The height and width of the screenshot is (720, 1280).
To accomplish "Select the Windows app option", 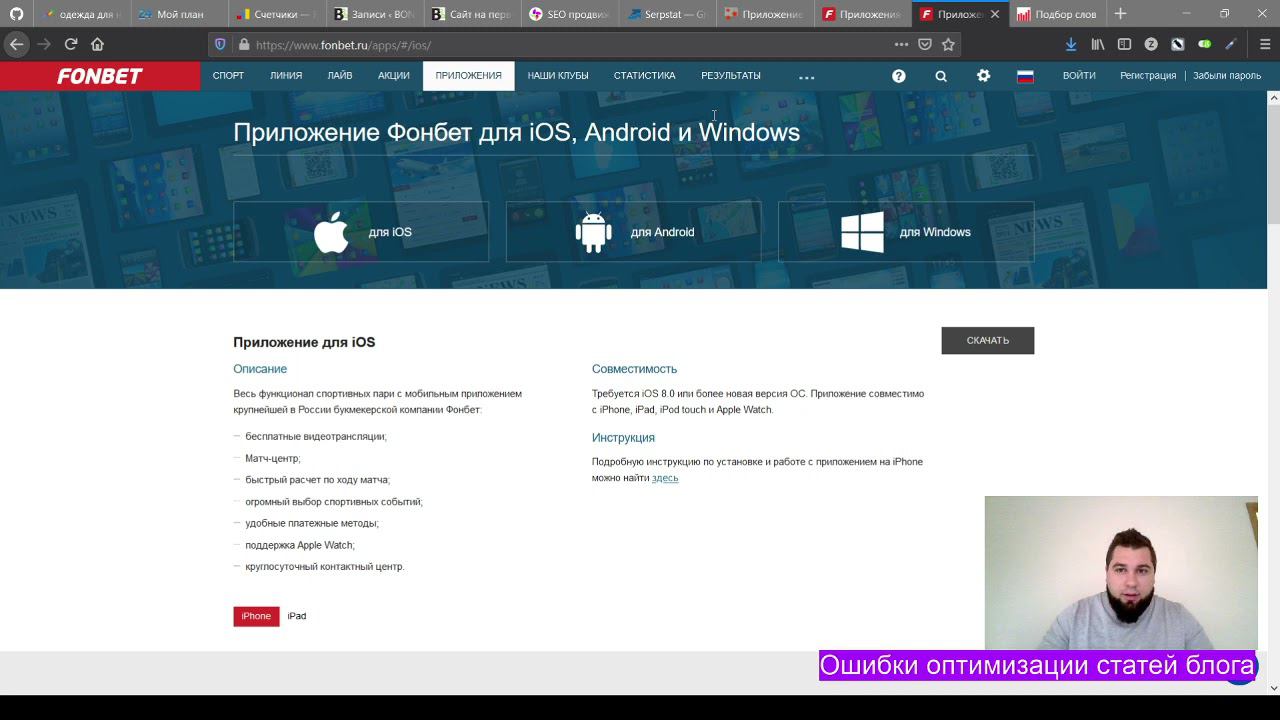I will pyautogui.click(x=906, y=232).
